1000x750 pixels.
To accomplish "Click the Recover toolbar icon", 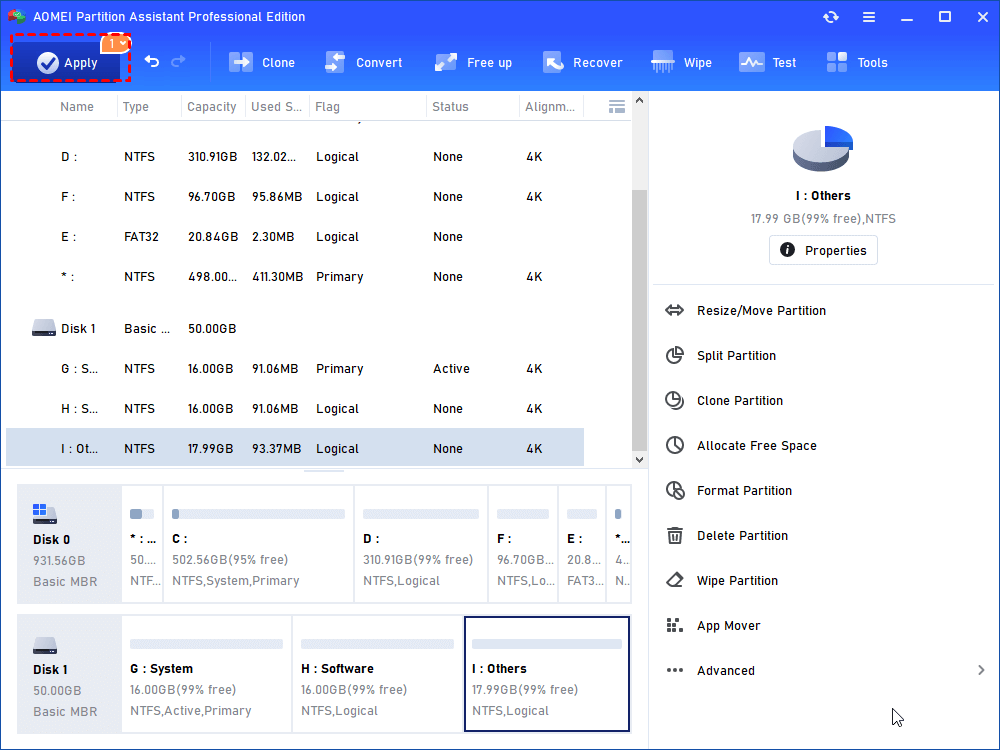I will (x=553, y=62).
